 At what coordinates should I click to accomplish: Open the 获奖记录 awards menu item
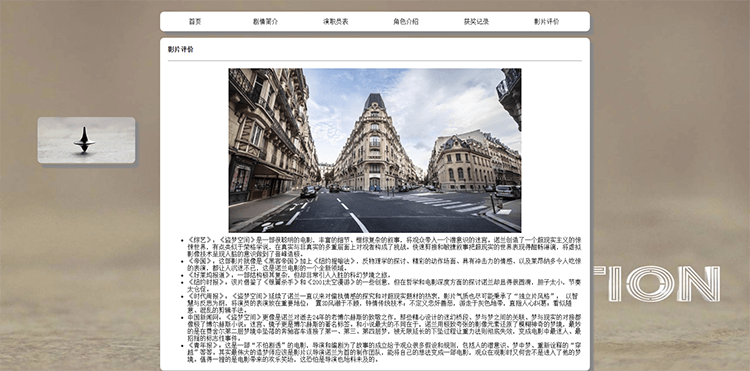(476, 22)
